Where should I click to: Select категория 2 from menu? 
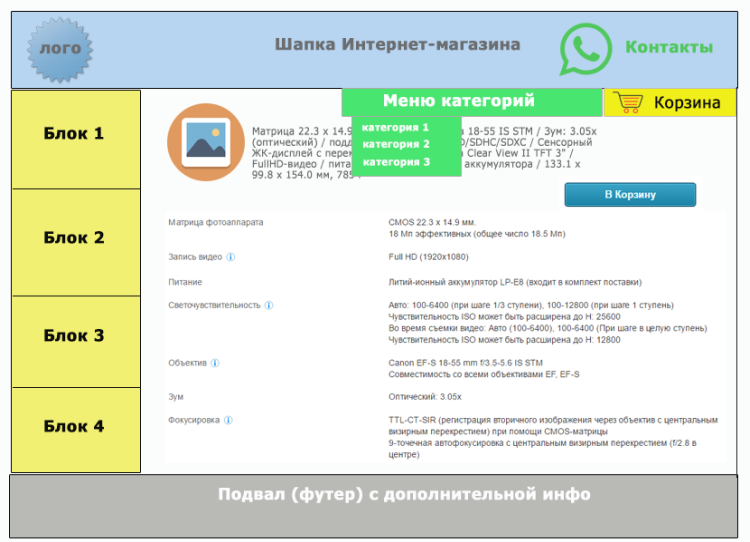[396, 144]
